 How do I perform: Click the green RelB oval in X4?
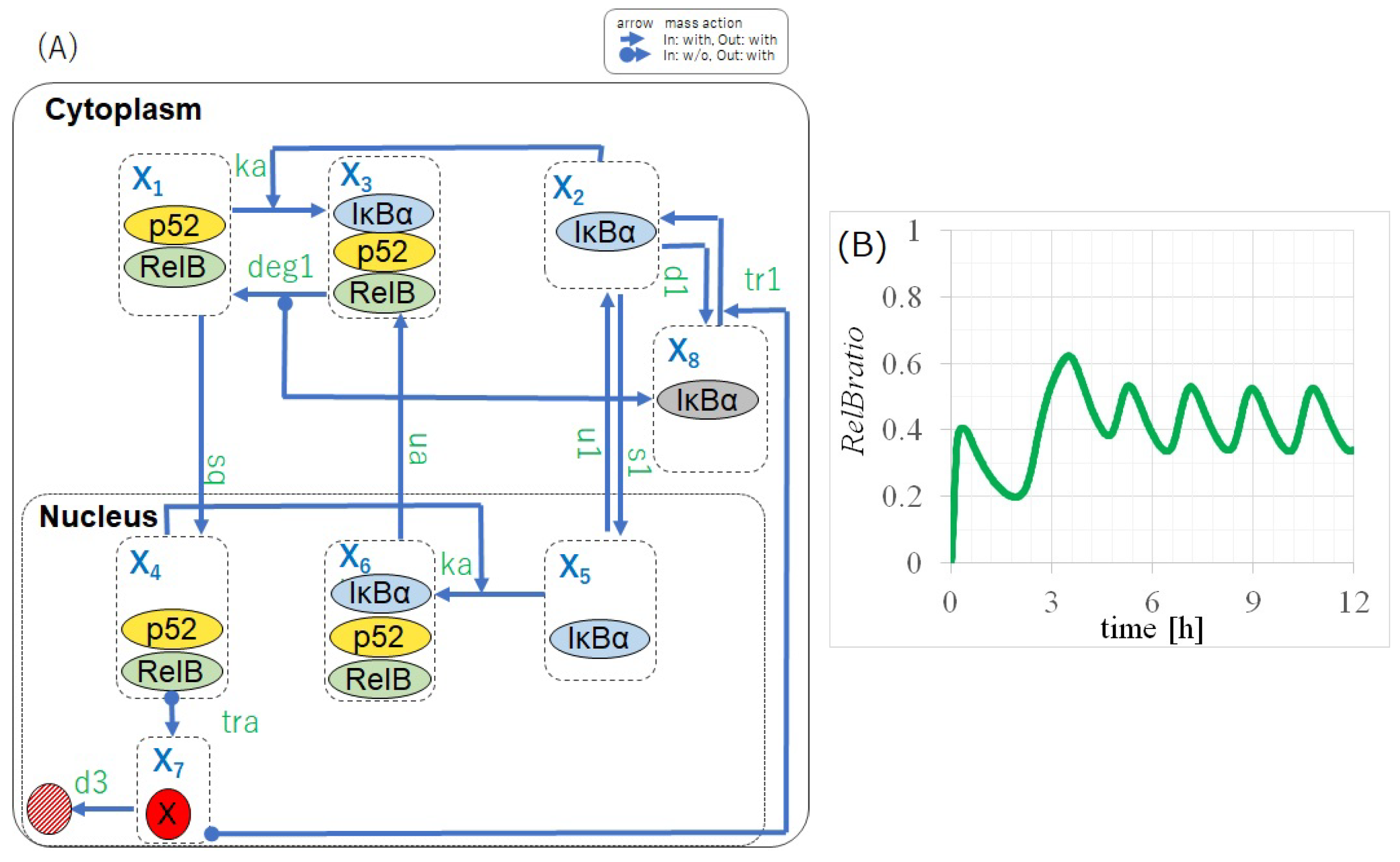point(171,670)
